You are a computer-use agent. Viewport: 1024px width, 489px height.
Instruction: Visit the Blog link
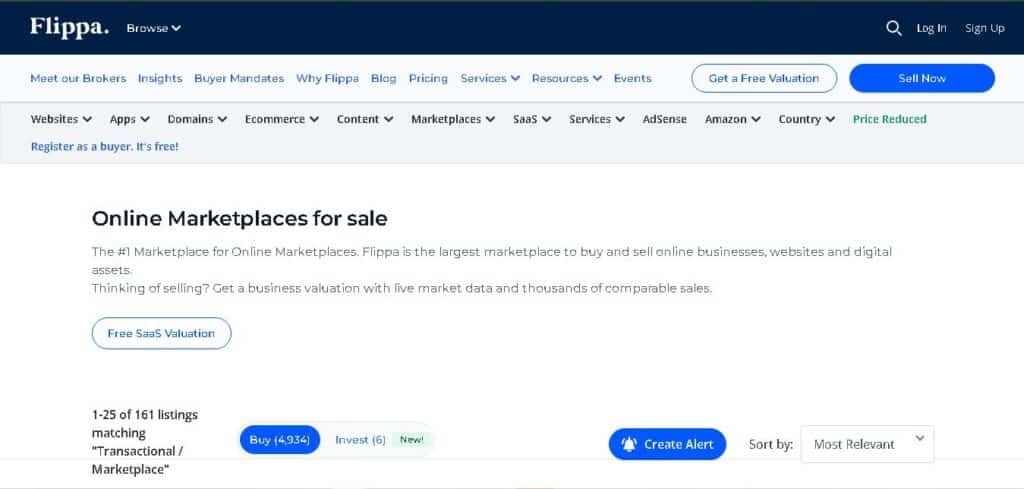coord(383,78)
